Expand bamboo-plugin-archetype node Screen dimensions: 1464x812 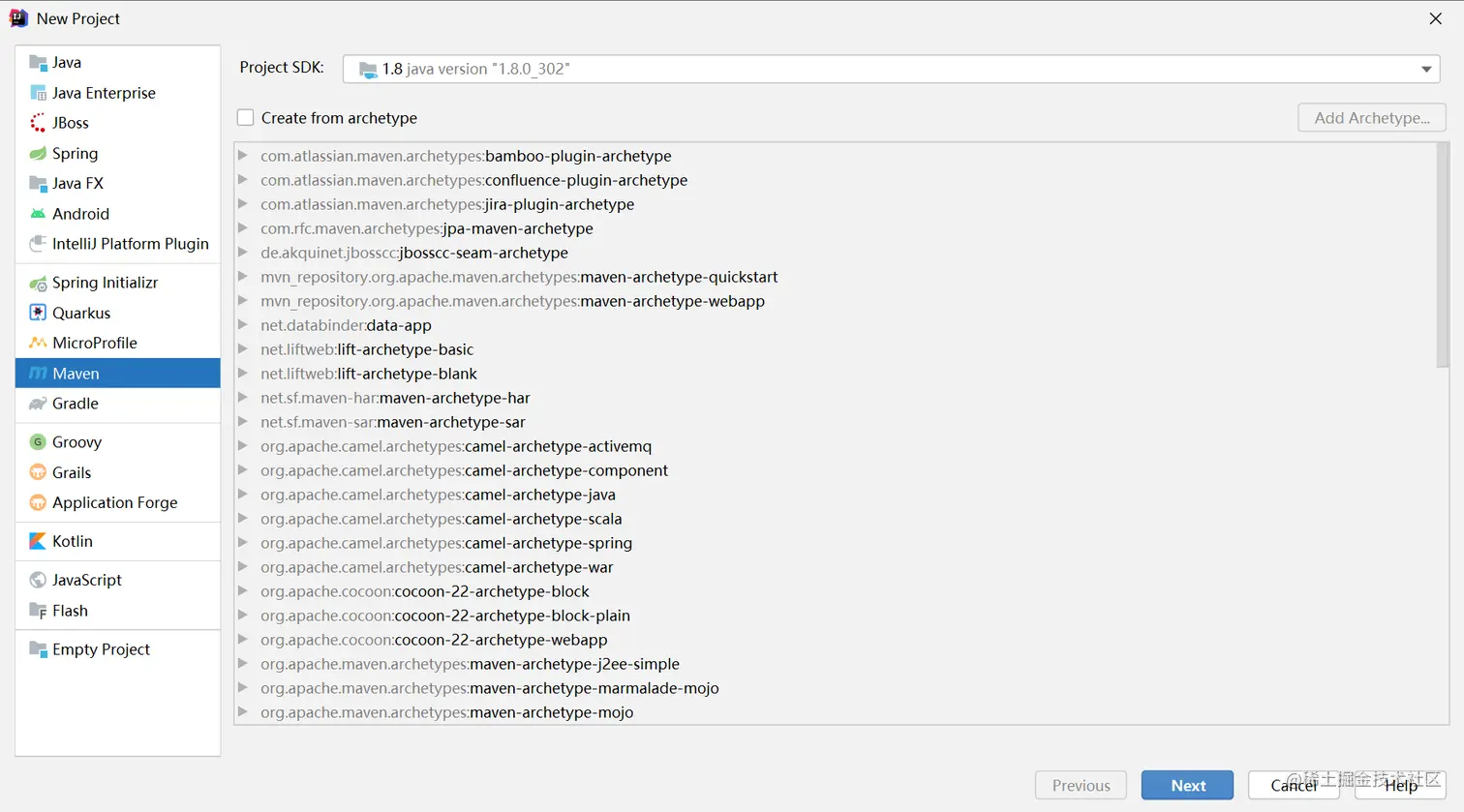(x=243, y=155)
